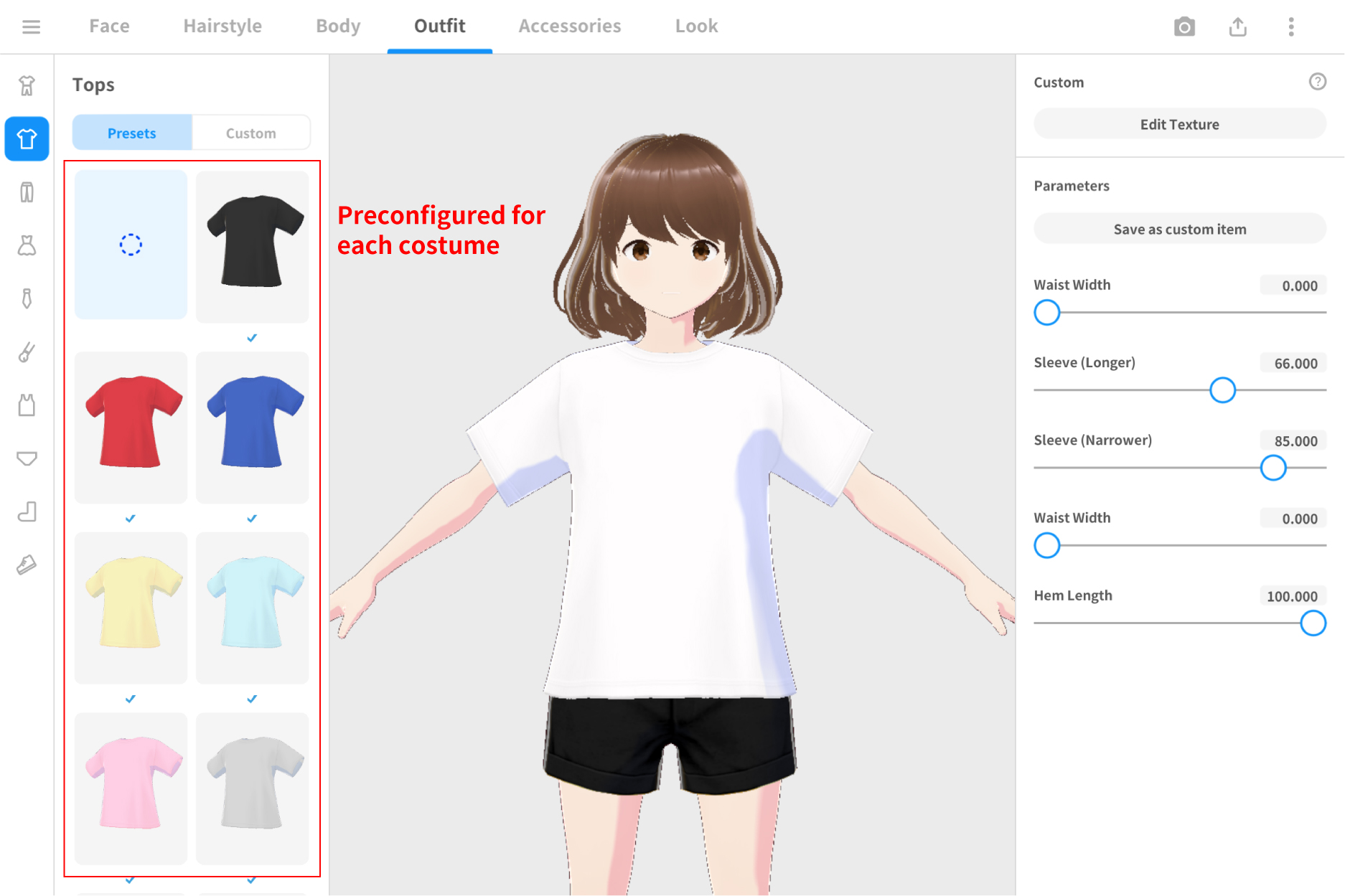Select the pants bottoms category icon
Image resolution: width=1345 pixels, height=896 pixels.
27,192
